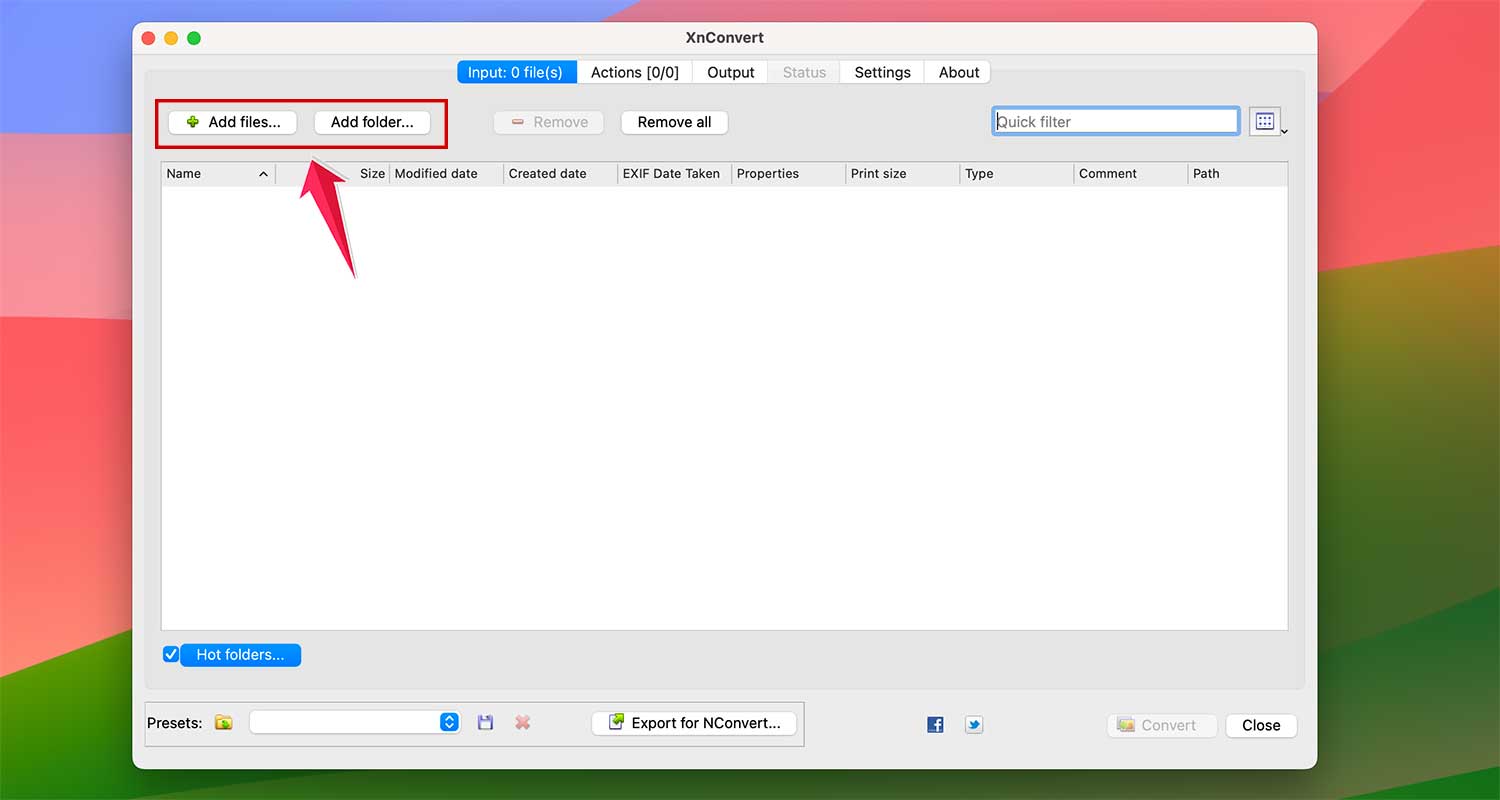This screenshot has width=1500, height=800.
Task: Click inside the Quick filter field
Action: (1115, 120)
